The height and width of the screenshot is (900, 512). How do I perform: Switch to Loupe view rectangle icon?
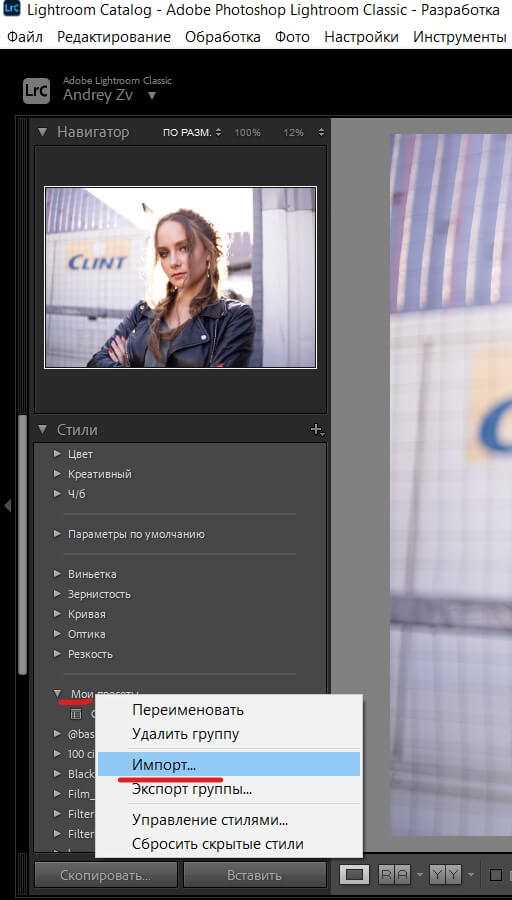click(355, 875)
